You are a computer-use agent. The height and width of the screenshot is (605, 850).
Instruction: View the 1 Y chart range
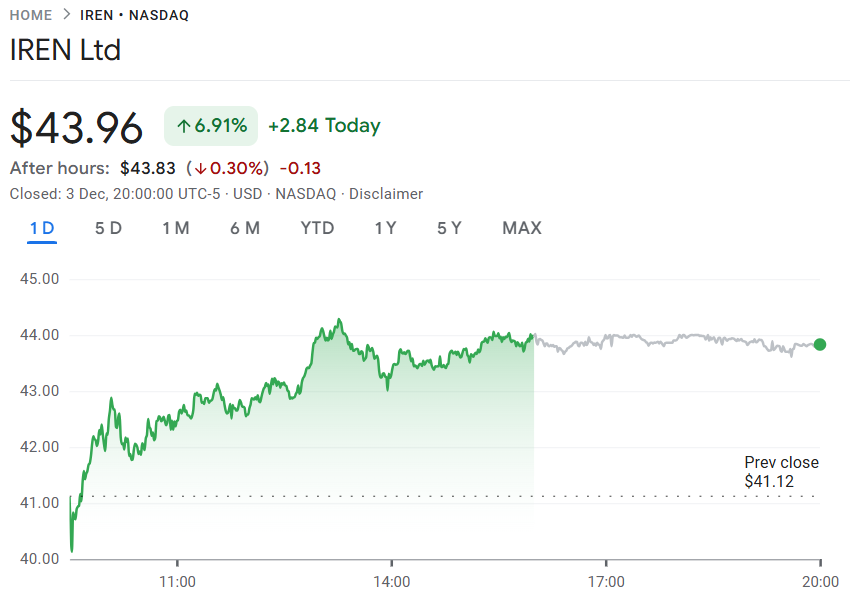(x=385, y=228)
